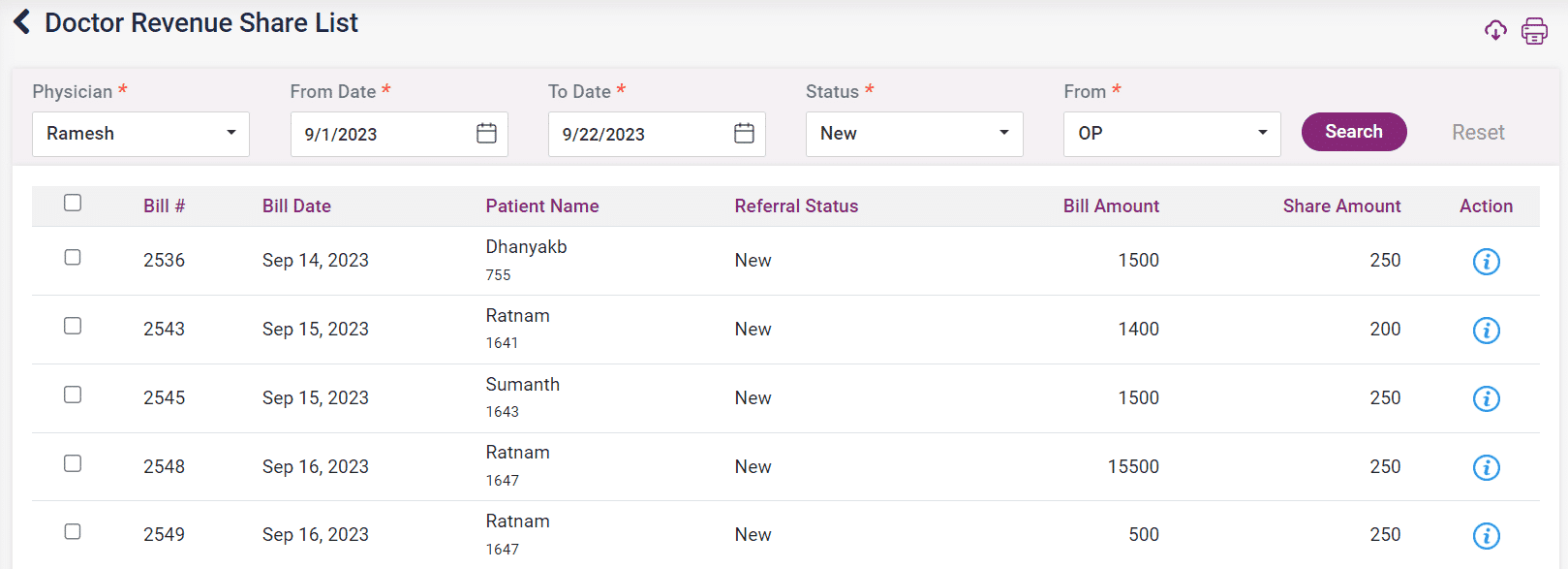1568x569 pixels.
Task: Click the cloud download icon
Action: (x=1495, y=31)
